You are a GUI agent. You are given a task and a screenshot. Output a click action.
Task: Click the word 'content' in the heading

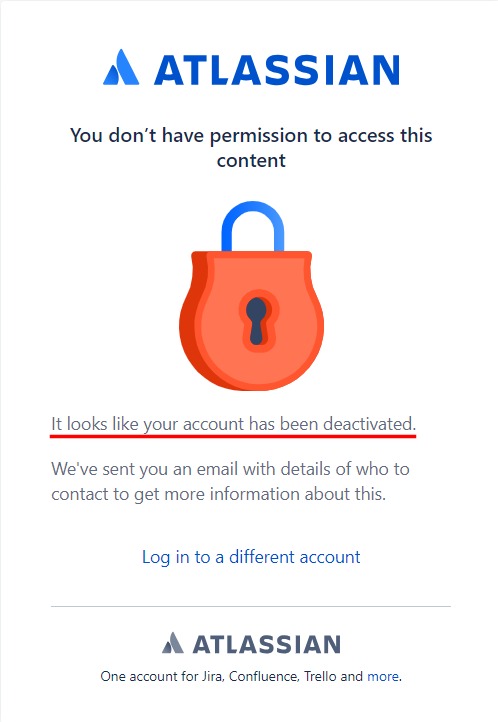pos(251,161)
